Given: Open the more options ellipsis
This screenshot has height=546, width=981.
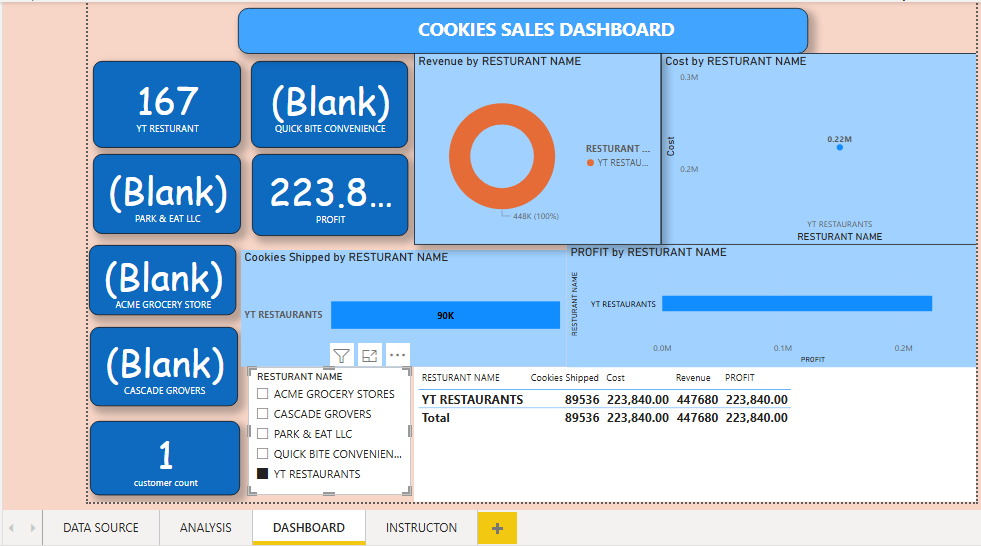Looking at the screenshot, I should 397,355.
